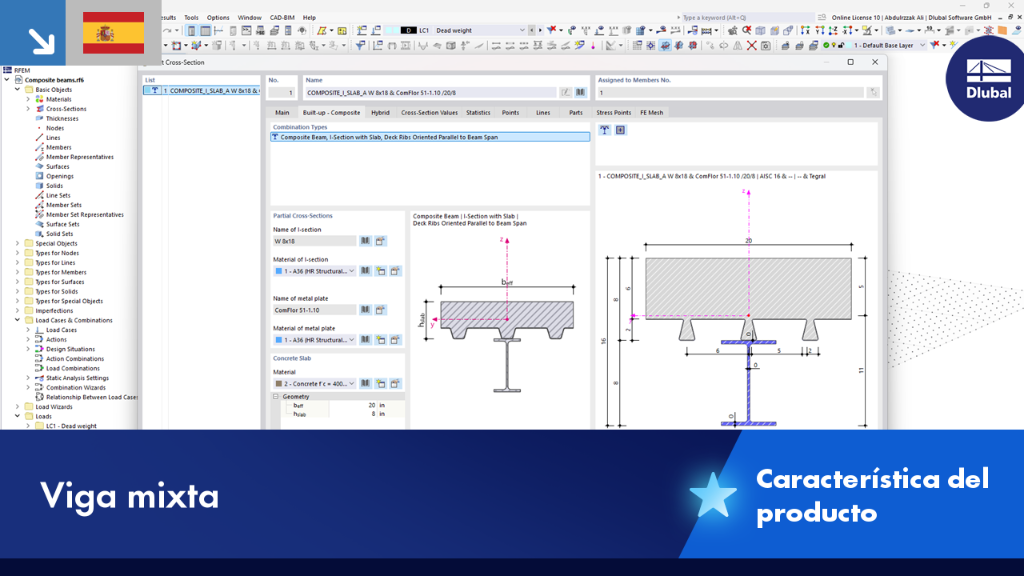
Task: Select Composite Beam combination type row
Action: tap(430, 137)
